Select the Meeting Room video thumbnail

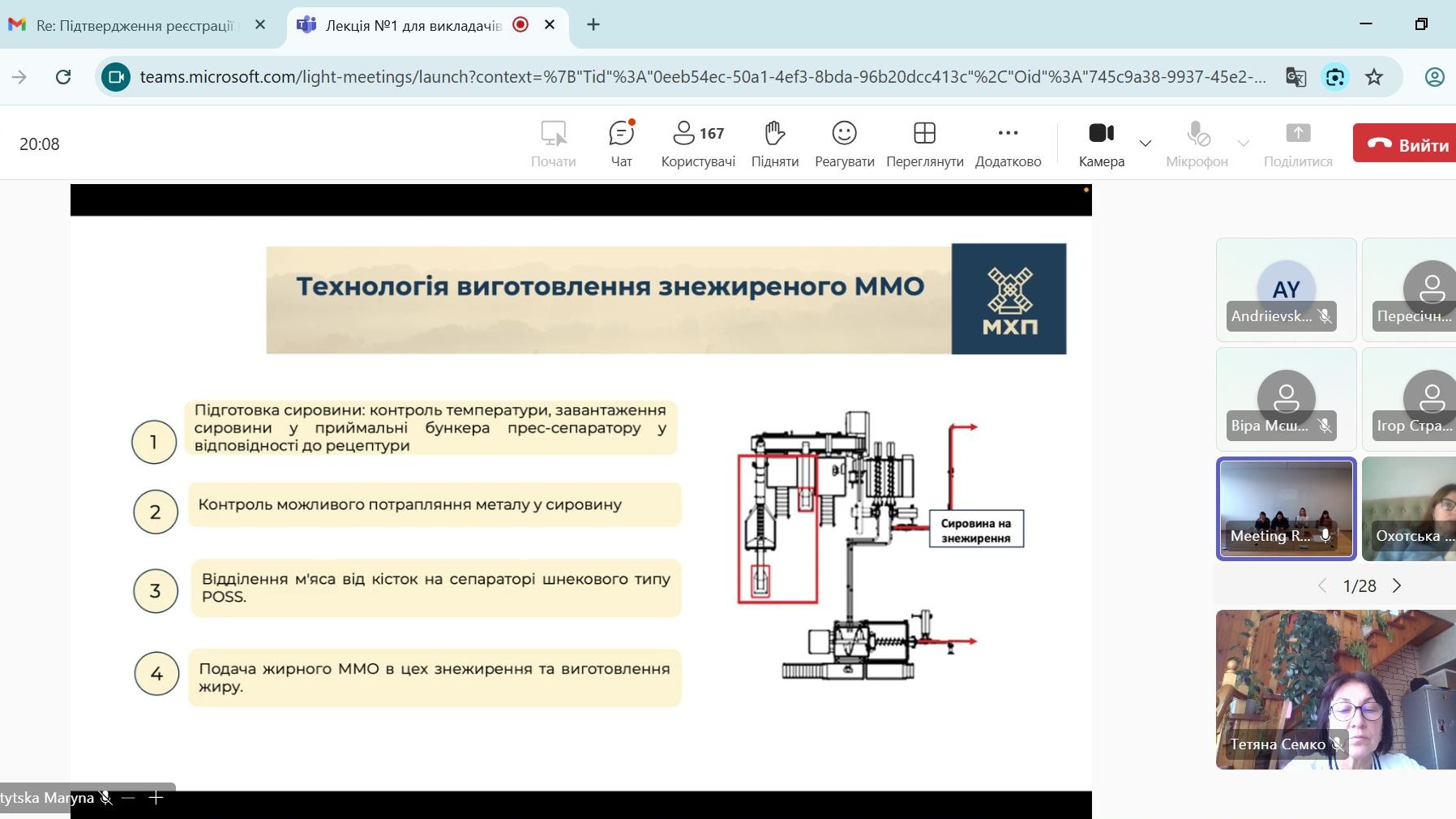click(1286, 508)
